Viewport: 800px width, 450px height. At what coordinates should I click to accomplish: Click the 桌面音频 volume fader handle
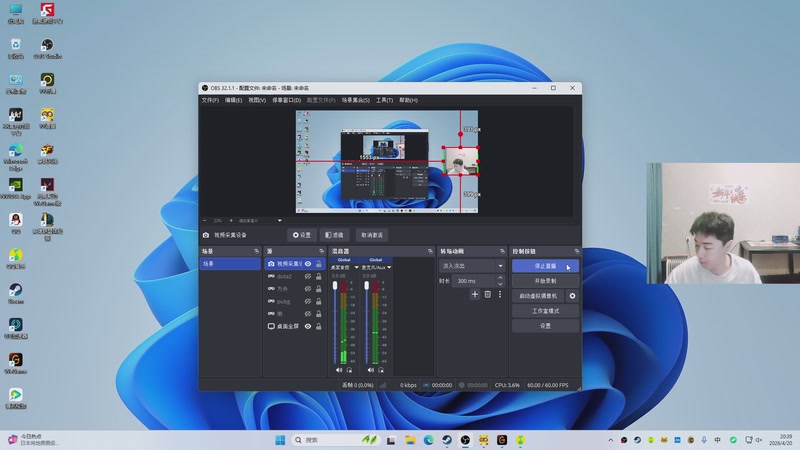[x=335, y=286]
